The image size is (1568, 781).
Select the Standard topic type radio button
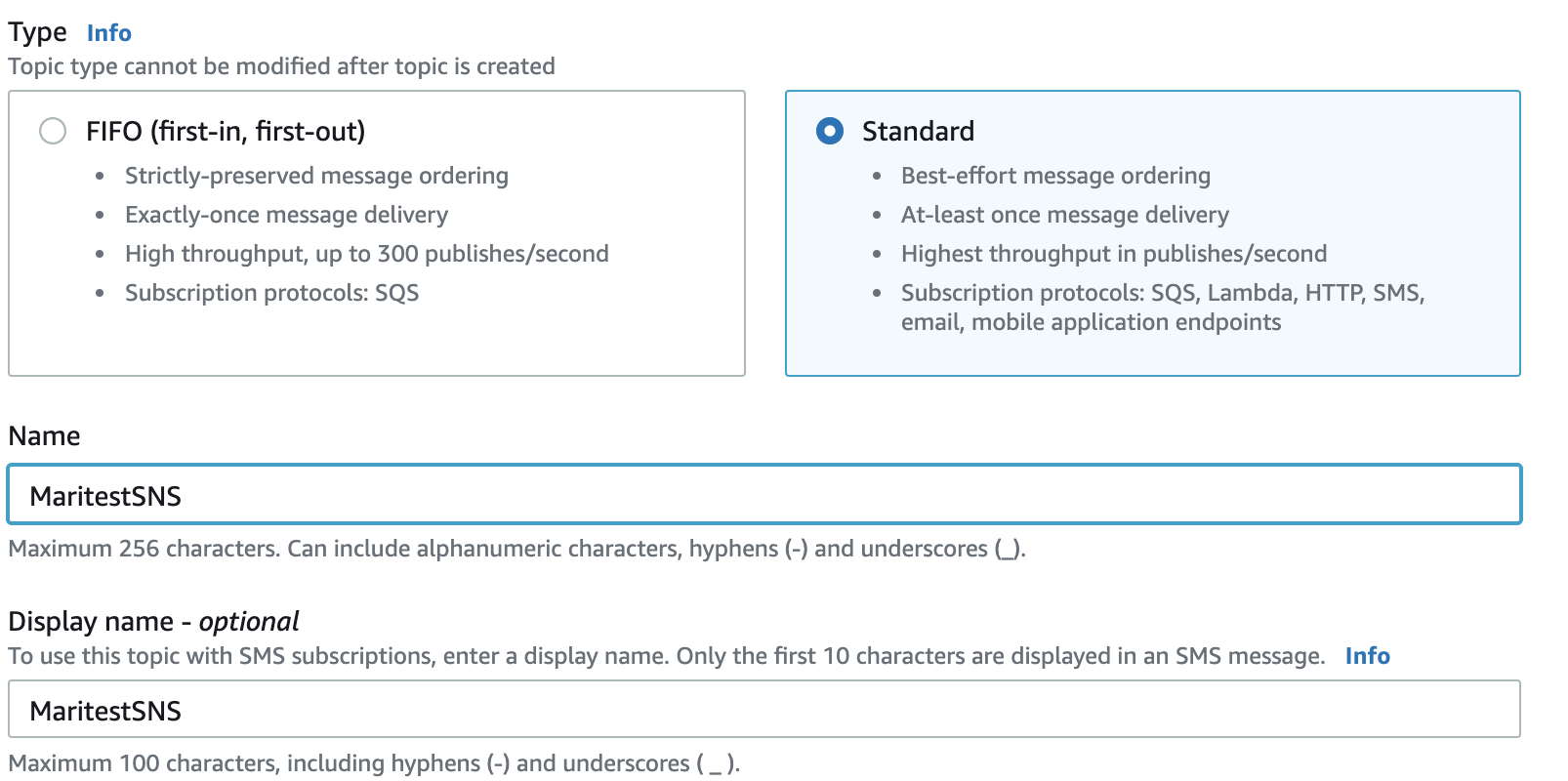pos(830,131)
